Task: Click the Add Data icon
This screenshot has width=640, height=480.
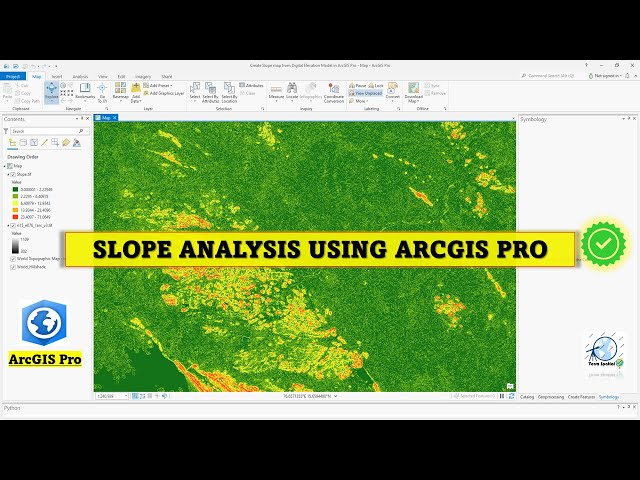Action: tap(136, 88)
